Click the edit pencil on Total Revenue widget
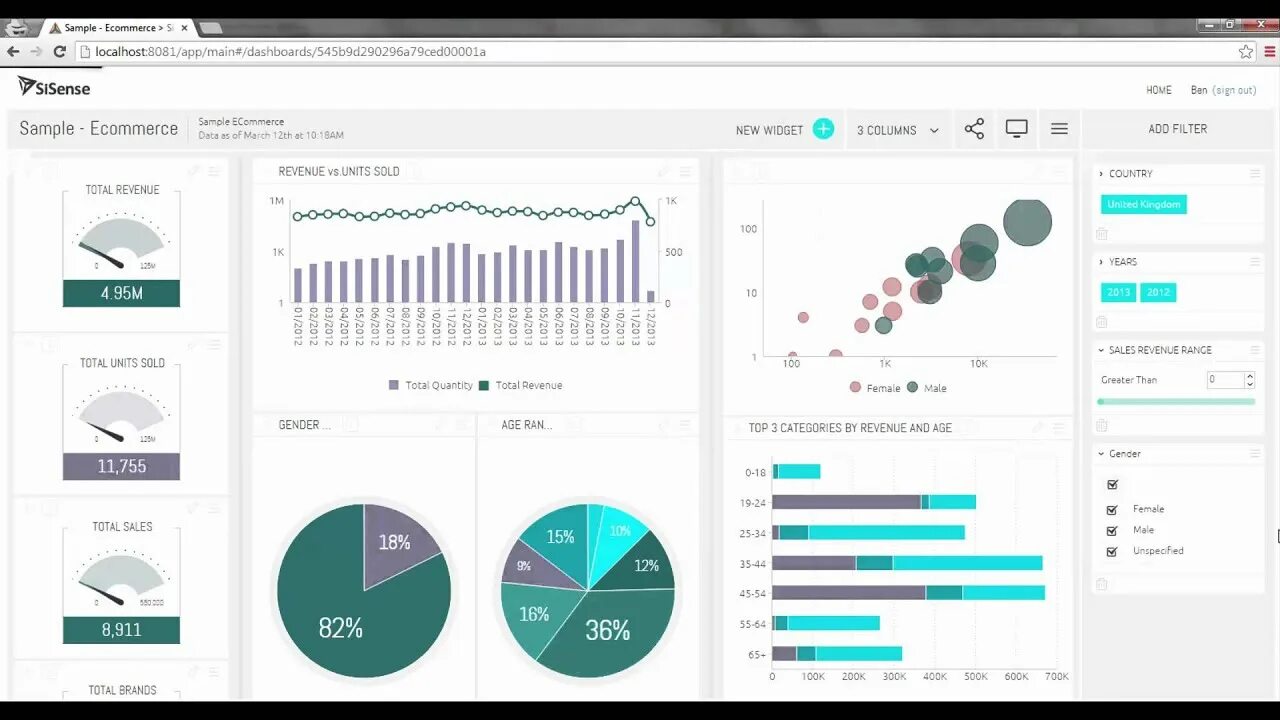 [196, 171]
